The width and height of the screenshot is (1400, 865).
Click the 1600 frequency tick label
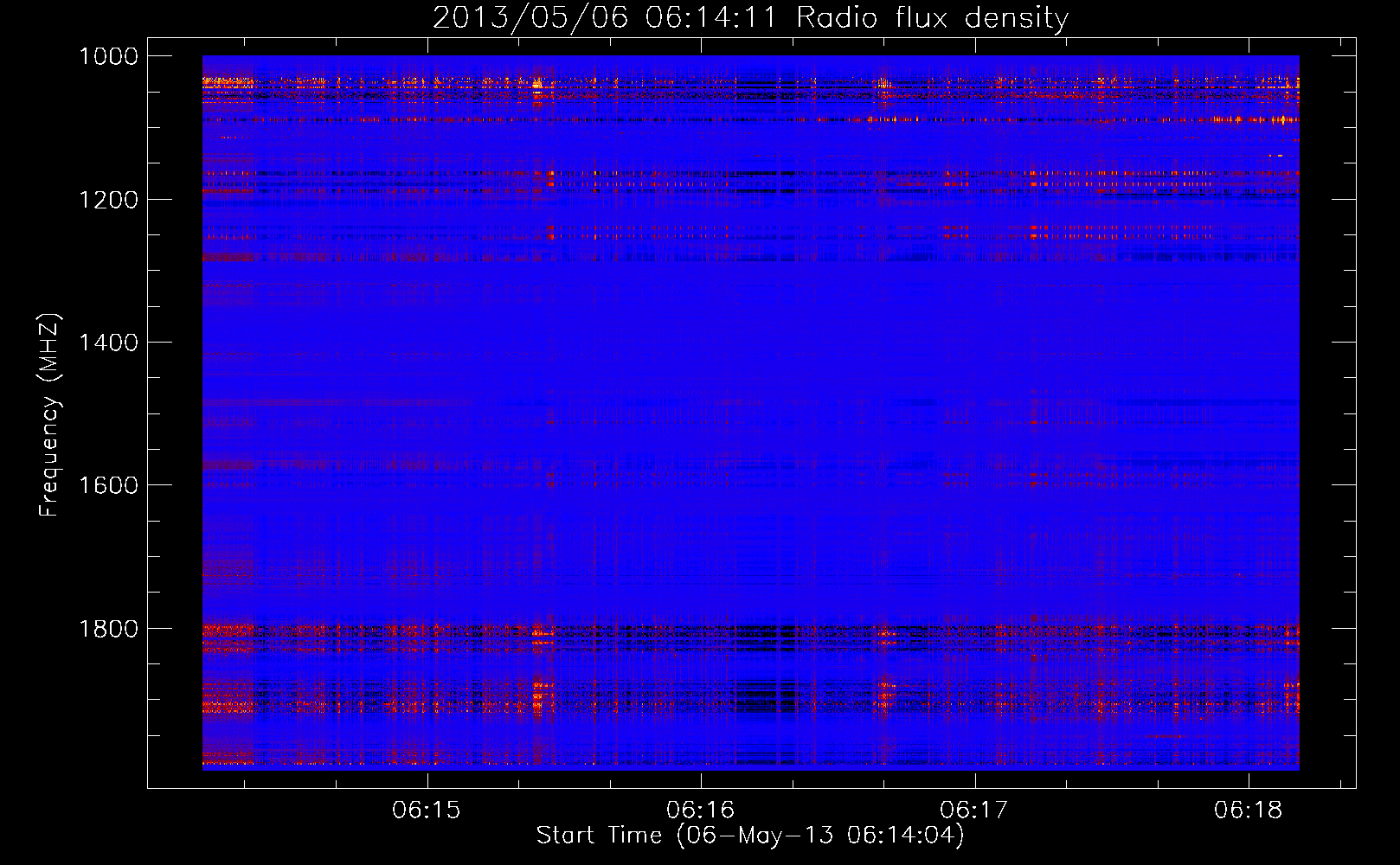tap(109, 485)
